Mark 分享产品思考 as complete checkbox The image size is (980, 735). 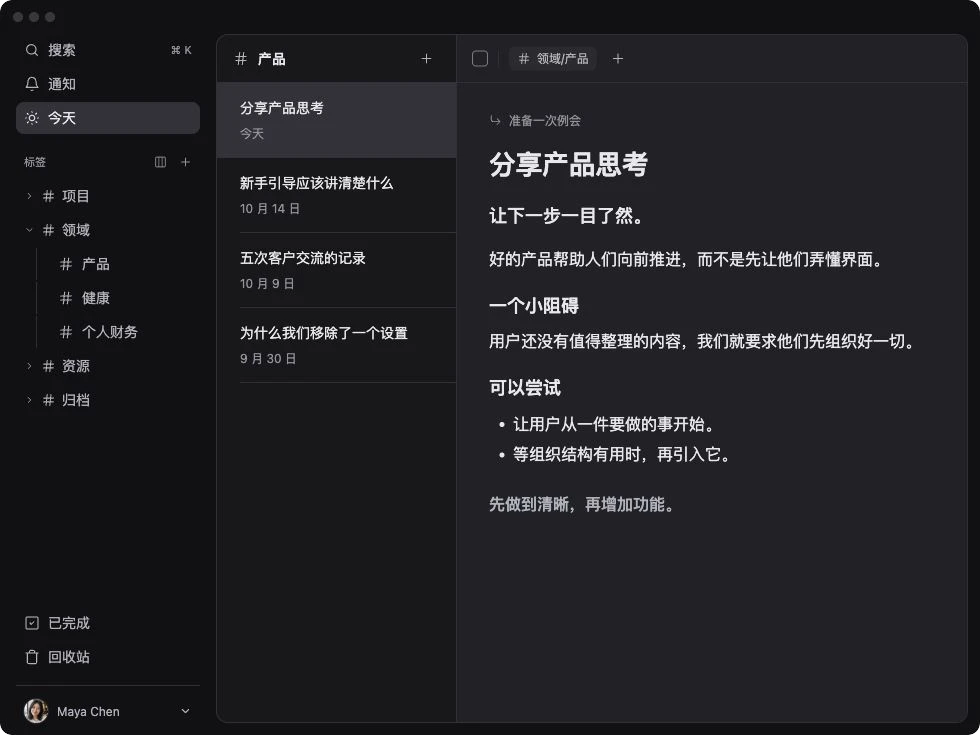pos(480,59)
